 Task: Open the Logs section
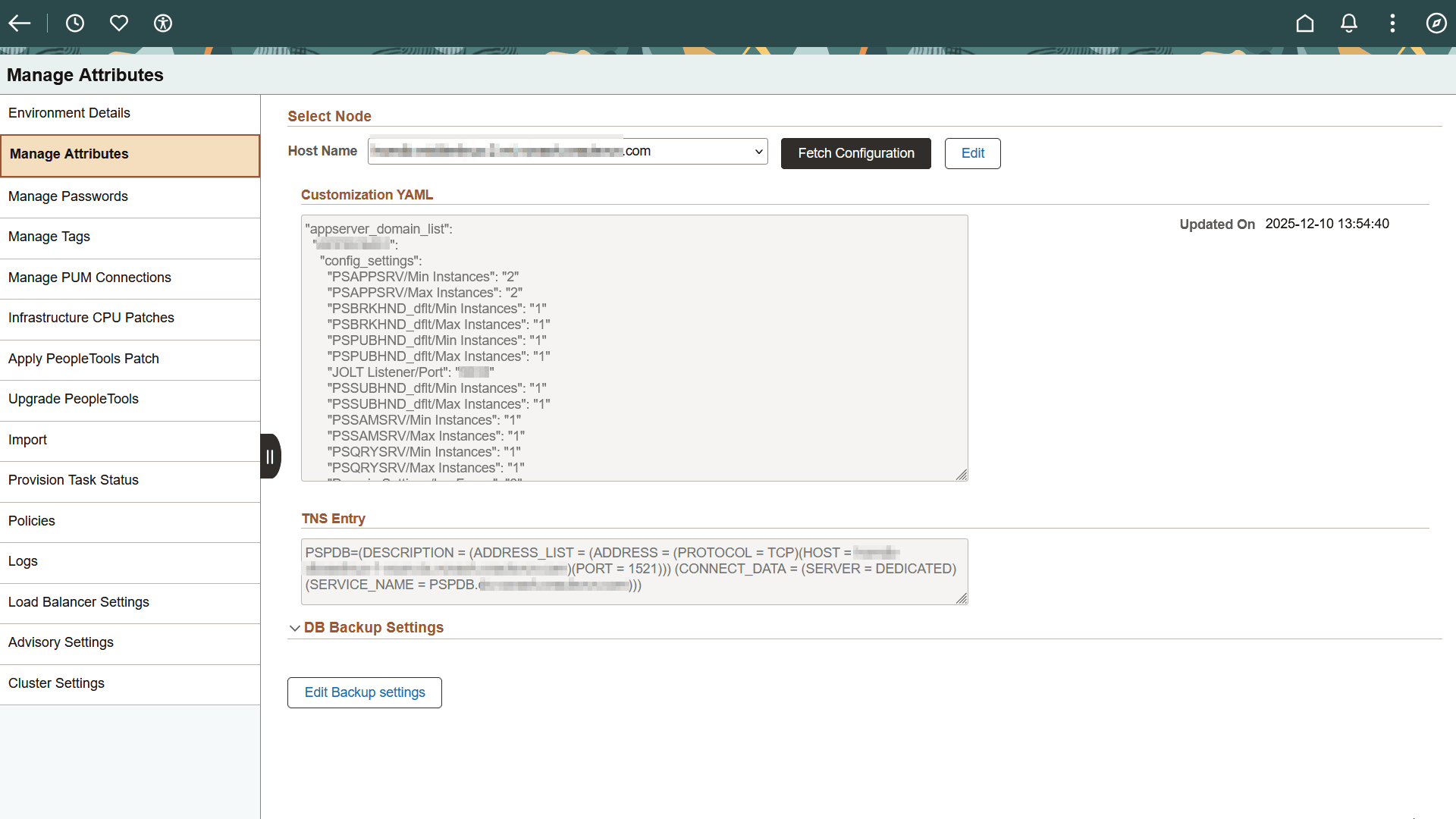pos(23,561)
